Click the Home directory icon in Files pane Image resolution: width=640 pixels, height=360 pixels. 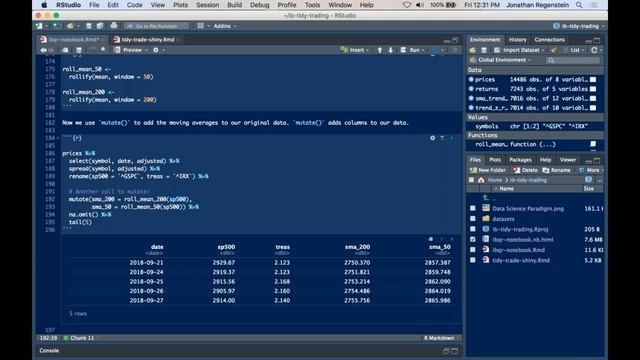click(x=481, y=180)
